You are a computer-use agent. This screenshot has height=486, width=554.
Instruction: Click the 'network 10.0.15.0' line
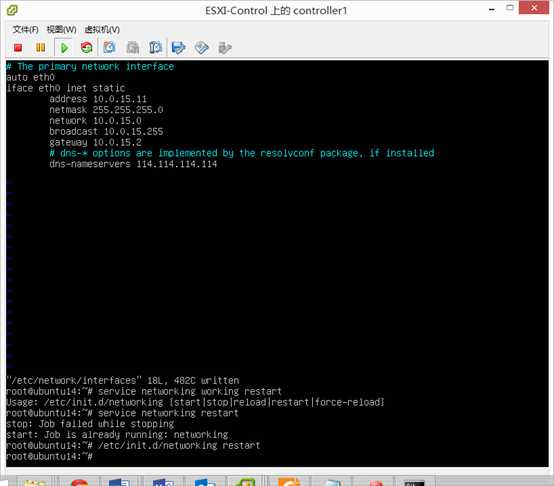(x=95, y=121)
